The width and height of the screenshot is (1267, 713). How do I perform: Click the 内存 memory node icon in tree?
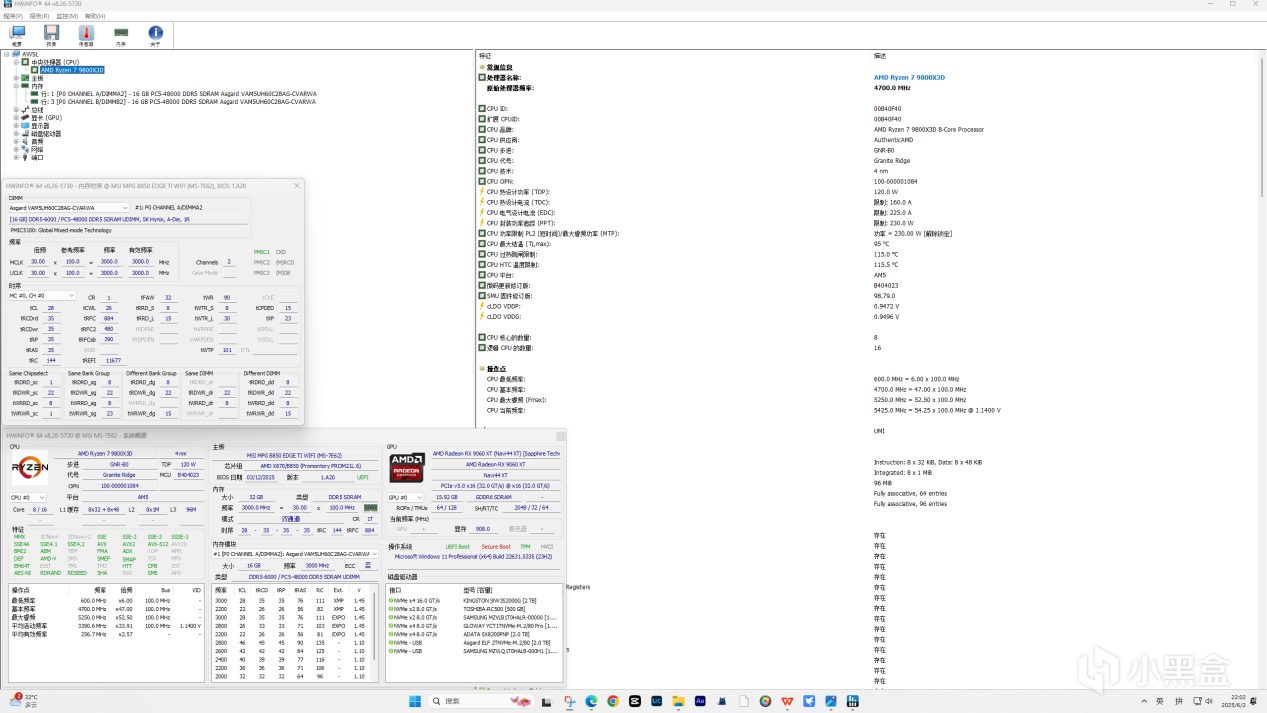(x=26, y=86)
